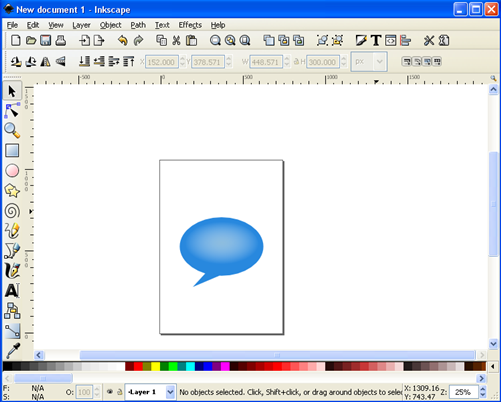The width and height of the screenshot is (501, 402).
Task: Open Inkscape Preferences from toolbar
Action: click(429, 41)
